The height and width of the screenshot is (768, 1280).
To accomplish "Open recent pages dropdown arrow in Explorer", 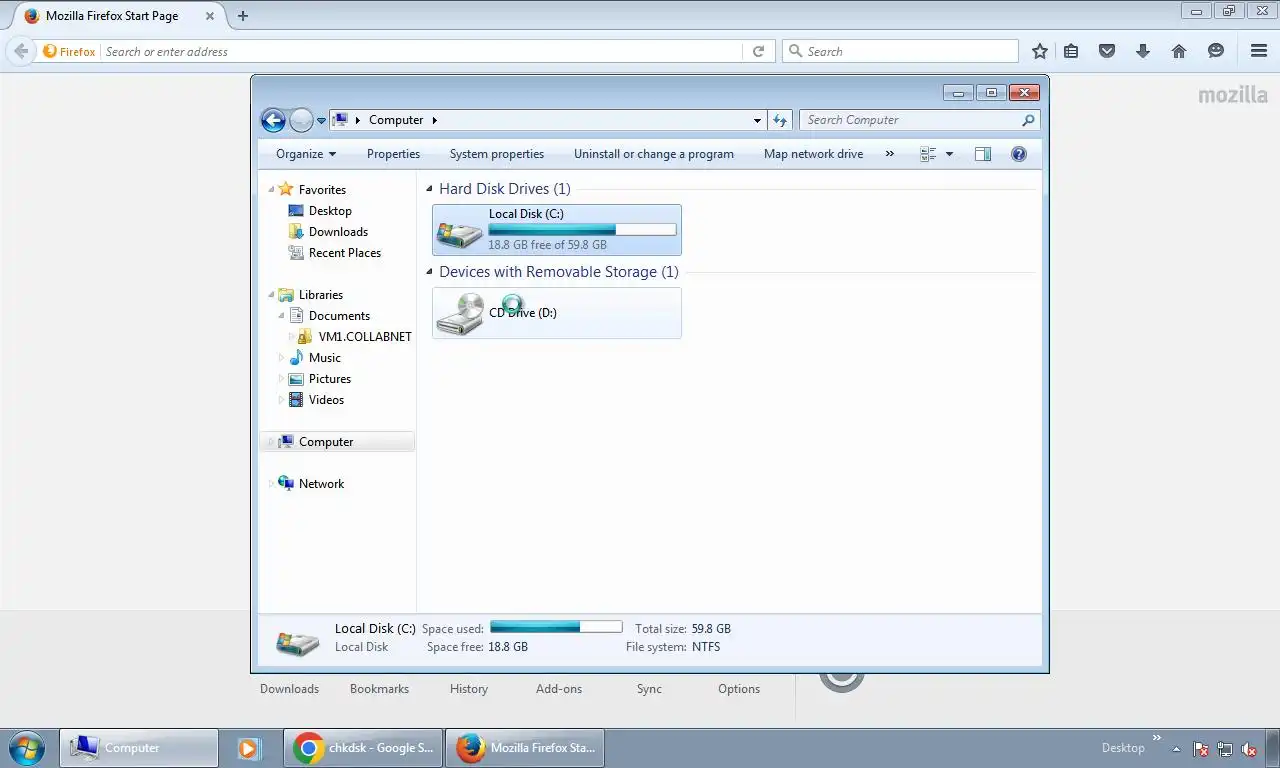I will pos(321,121).
